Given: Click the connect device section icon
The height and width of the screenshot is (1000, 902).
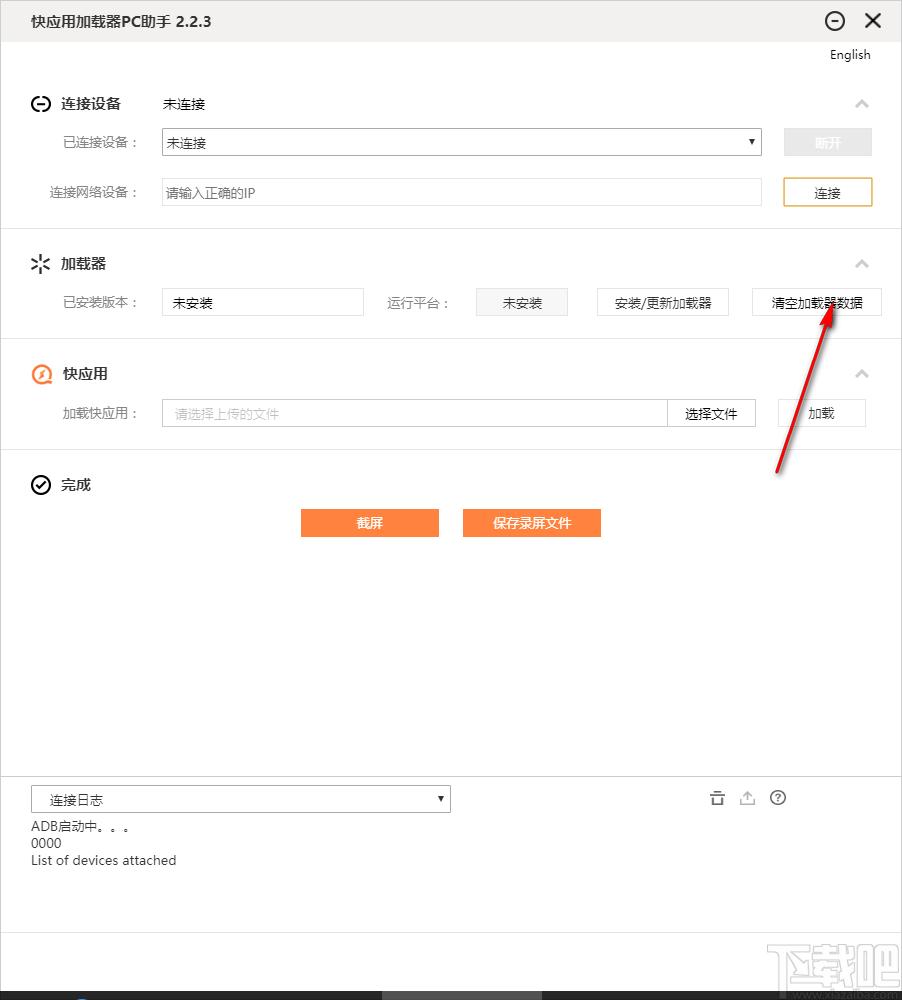Looking at the screenshot, I should coord(41,104).
